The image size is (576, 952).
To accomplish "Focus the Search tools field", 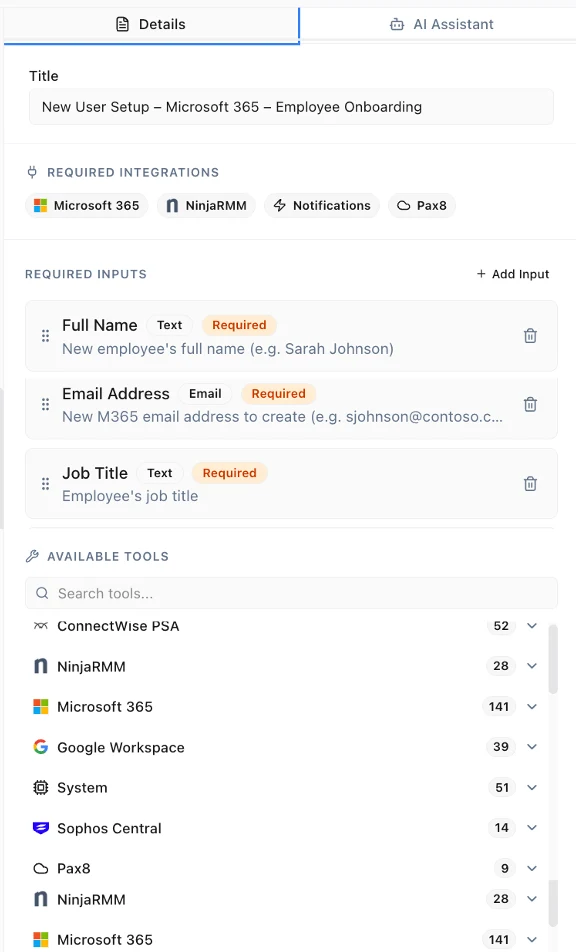I will point(291,593).
